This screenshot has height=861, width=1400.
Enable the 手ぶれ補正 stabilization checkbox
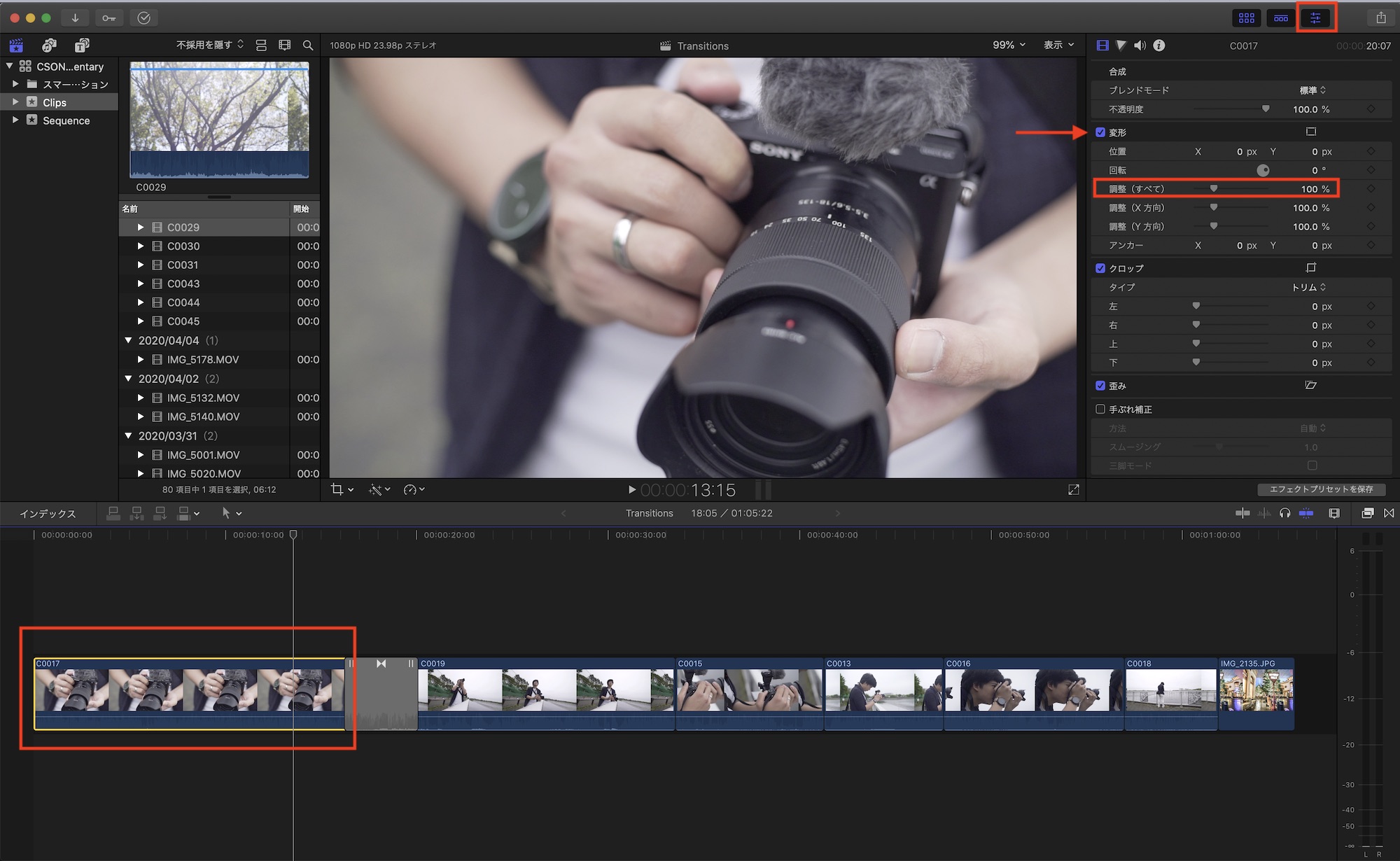pyautogui.click(x=1100, y=409)
